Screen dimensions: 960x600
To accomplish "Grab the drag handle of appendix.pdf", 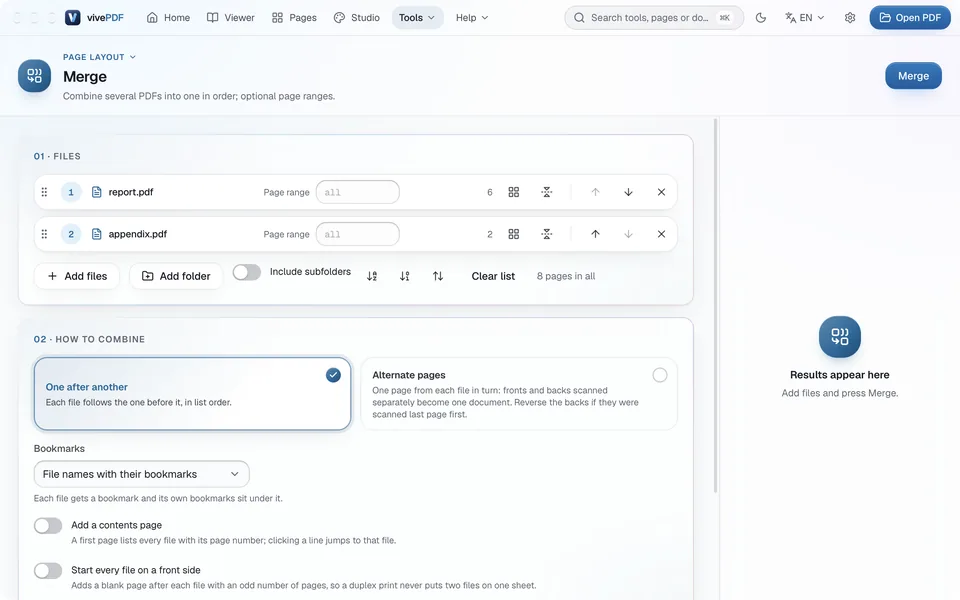I will click(x=44, y=234).
